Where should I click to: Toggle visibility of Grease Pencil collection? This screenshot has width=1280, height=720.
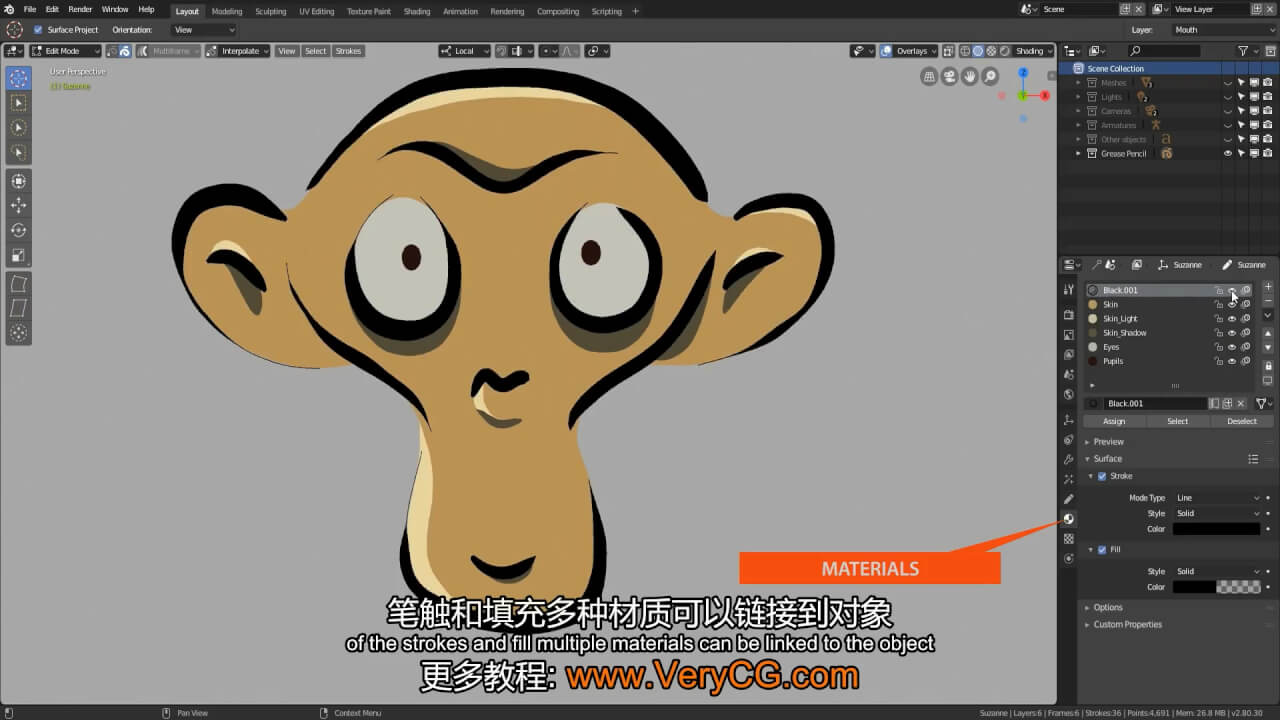pos(1228,153)
